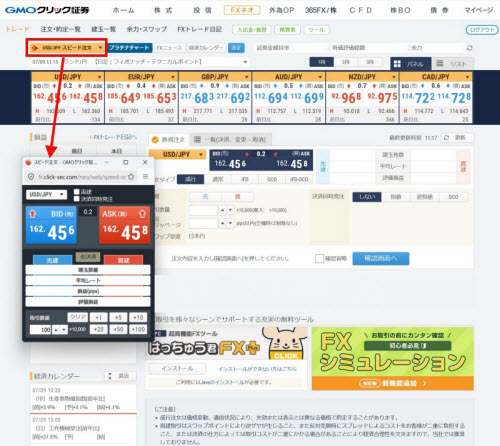Image resolution: width=500 pixels, height=446 pixels.
Task: Add +100 to trade quantity
Action: (138, 329)
